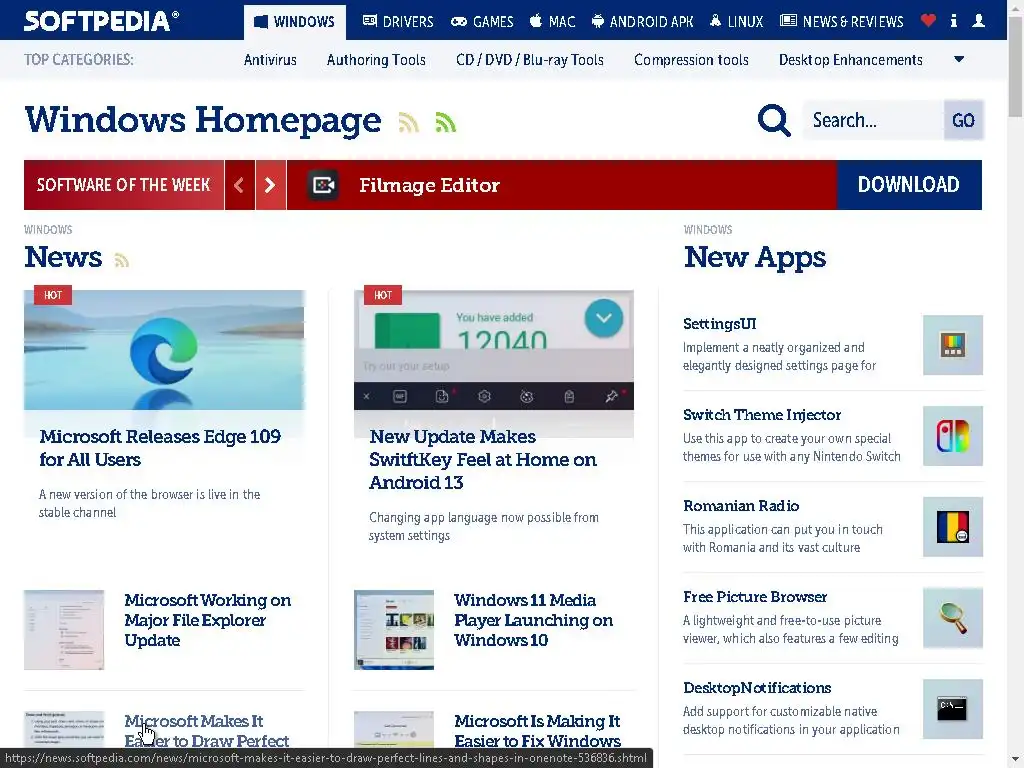Viewport: 1024px width, 768px height.
Task: Select the Windows tab
Action: pyautogui.click(x=295, y=22)
